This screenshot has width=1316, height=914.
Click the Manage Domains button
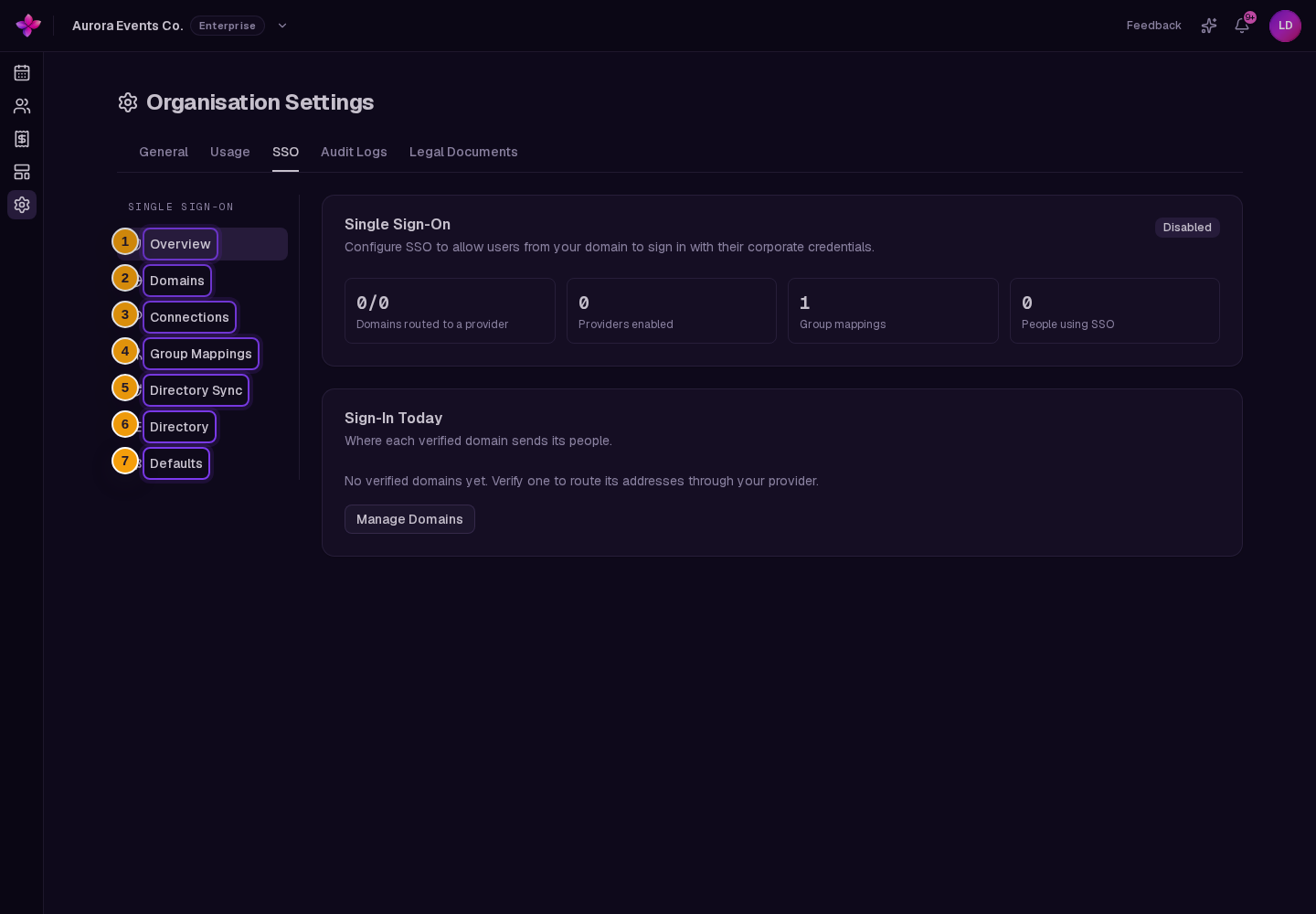[x=409, y=519]
